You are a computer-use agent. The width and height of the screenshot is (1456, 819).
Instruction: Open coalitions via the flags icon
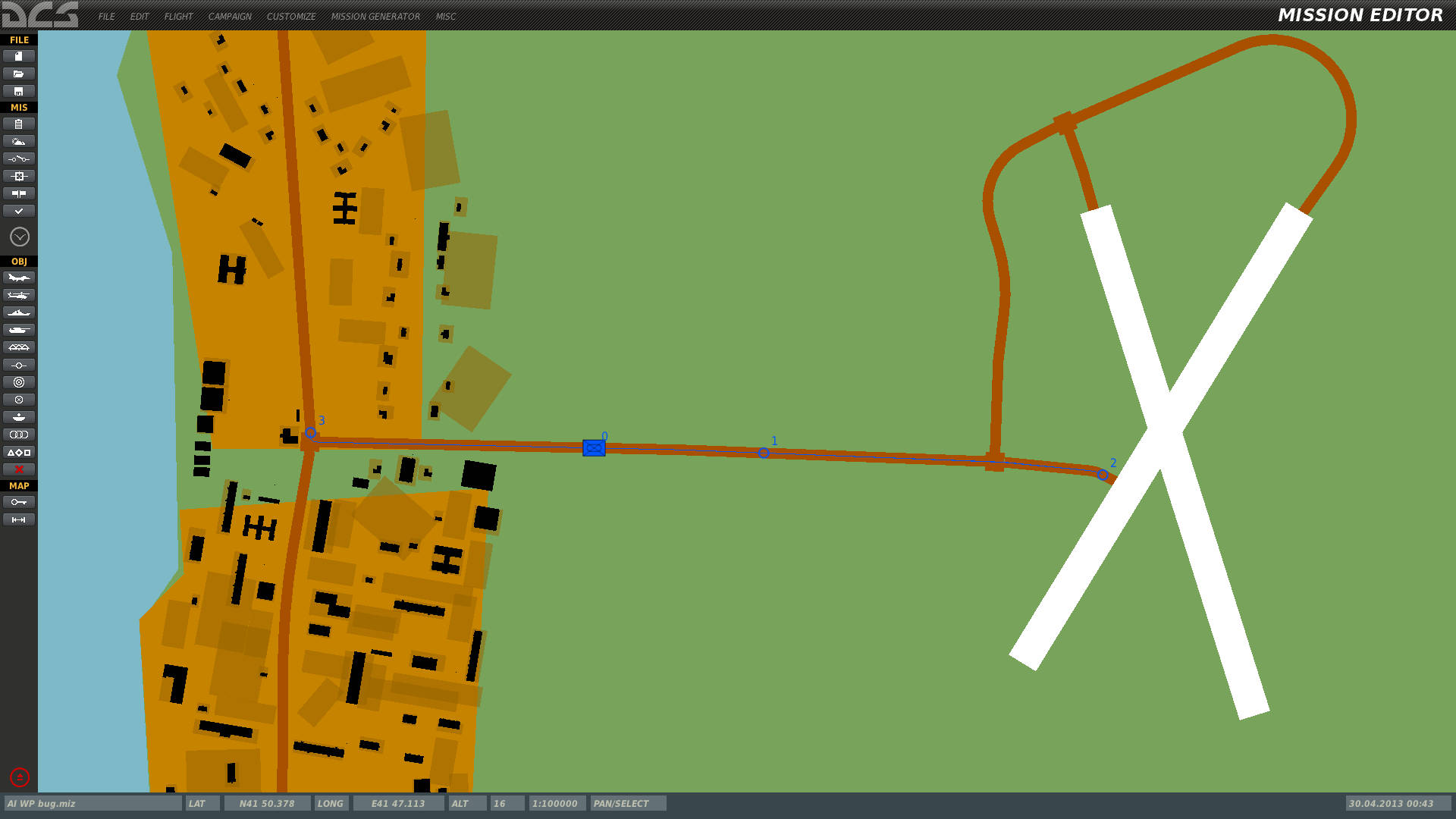click(19, 193)
